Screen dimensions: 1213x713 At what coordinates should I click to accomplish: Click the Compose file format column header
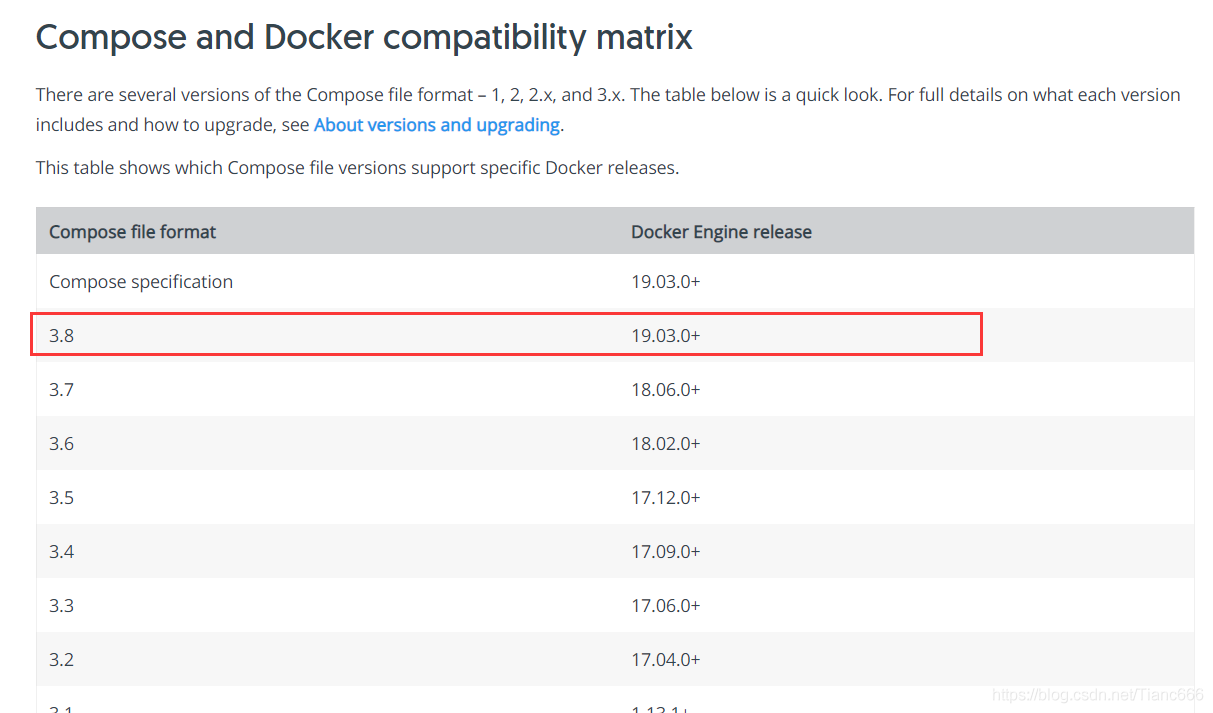click(x=133, y=231)
